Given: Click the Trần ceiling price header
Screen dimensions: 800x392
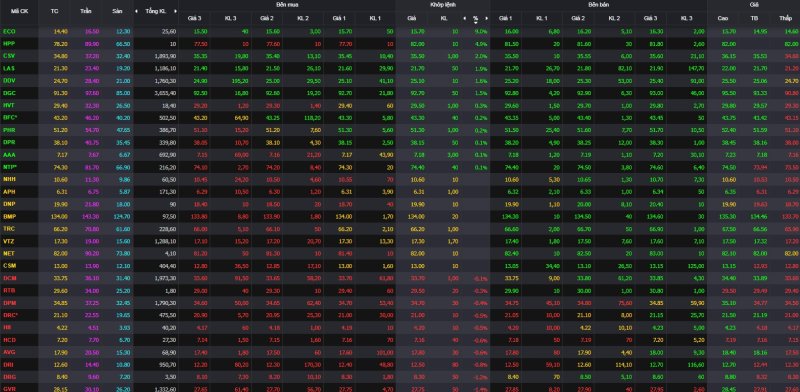Looking at the screenshot, I should click(x=86, y=11).
